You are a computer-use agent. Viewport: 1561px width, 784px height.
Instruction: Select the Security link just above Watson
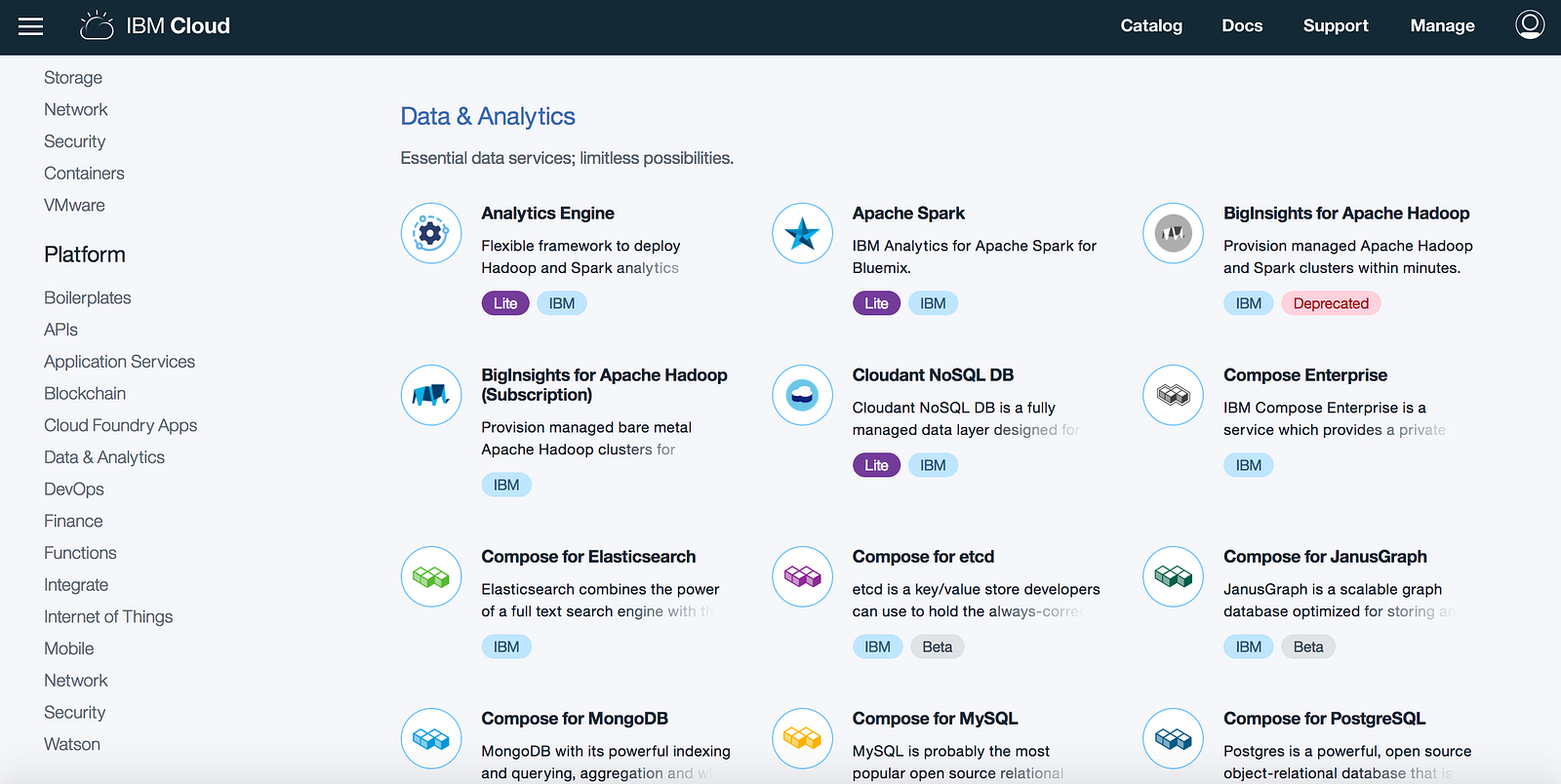pos(74,713)
